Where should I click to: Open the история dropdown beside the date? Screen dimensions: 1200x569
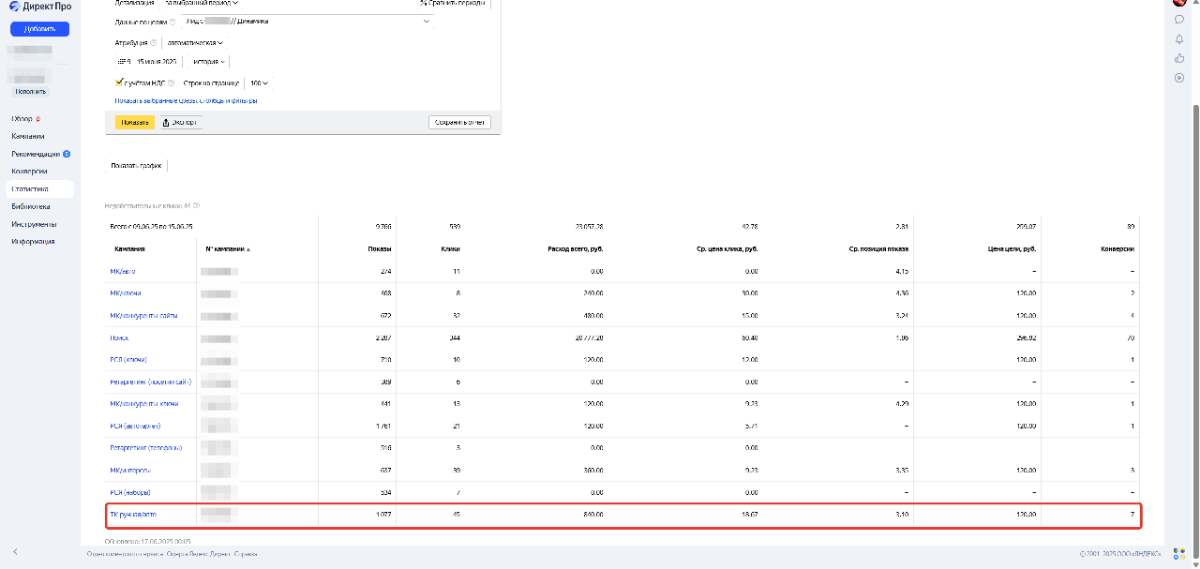tap(208, 62)
